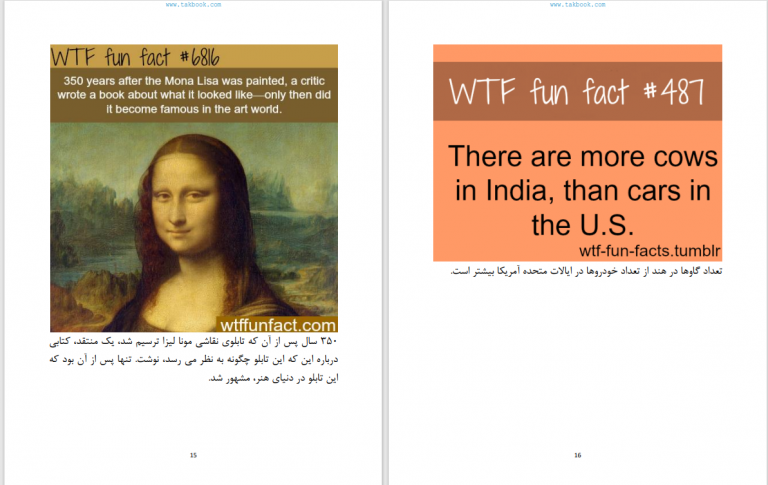This screenshot has height=485, width=768.
Task: Click the Persian paragraph beginning with ۳۵۰
Action: click(x=194, y=360)
